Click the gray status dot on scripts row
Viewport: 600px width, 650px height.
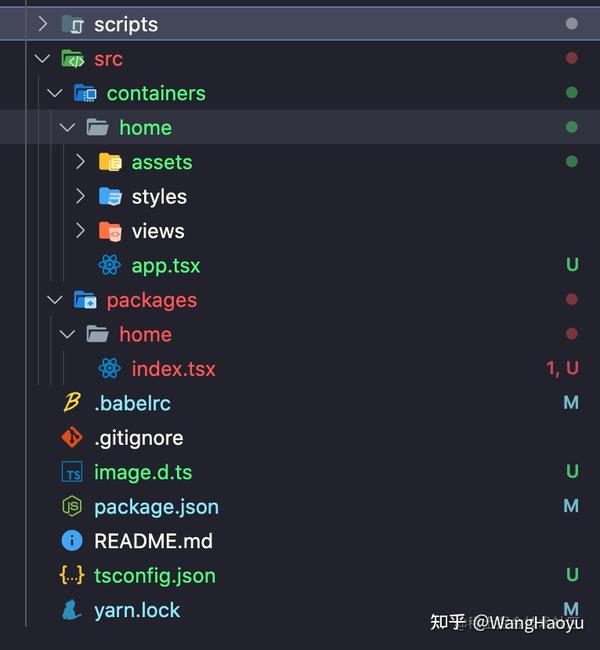(x=571, y=24)
